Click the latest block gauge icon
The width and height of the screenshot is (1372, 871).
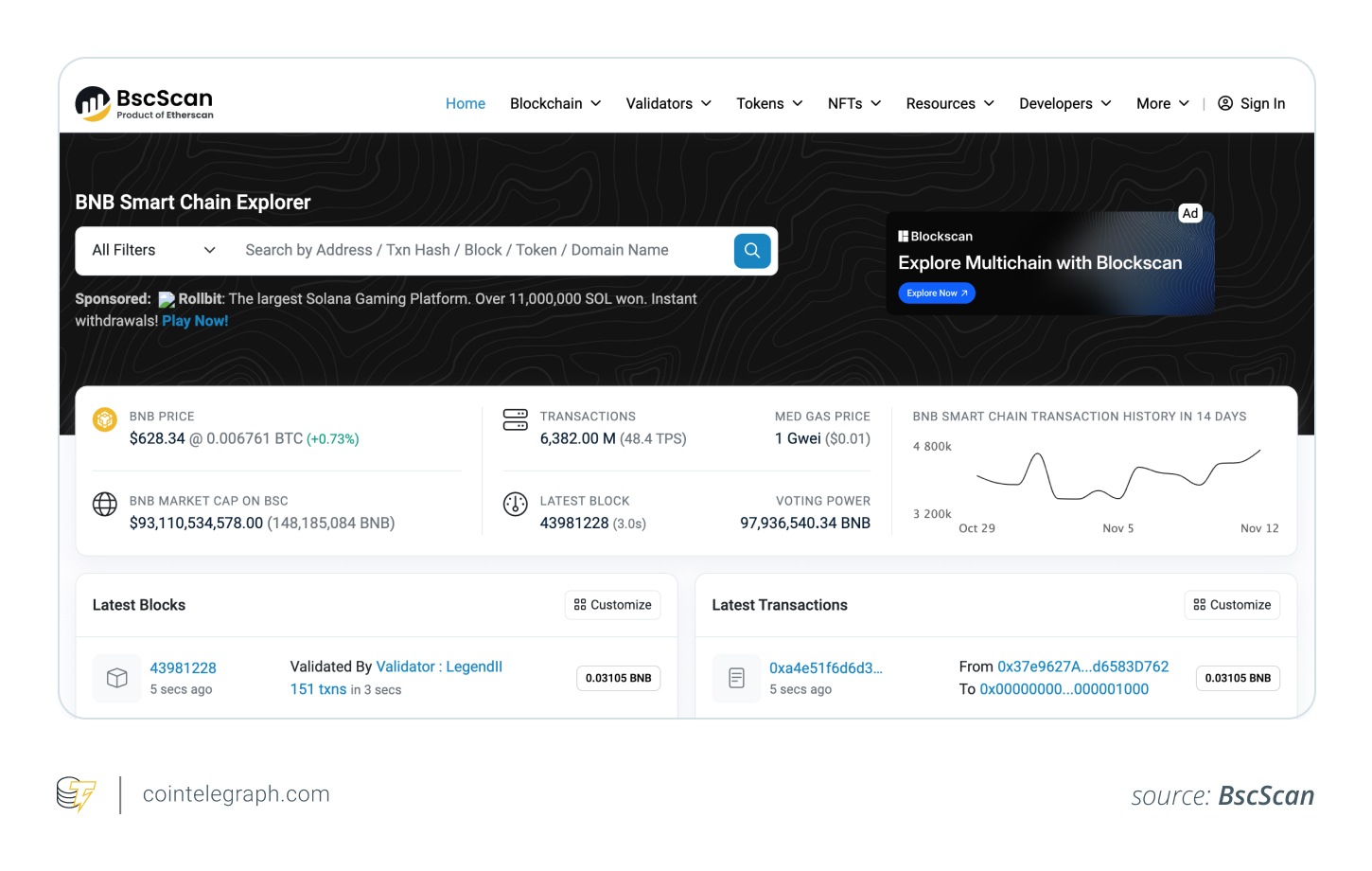coord(516,504)
